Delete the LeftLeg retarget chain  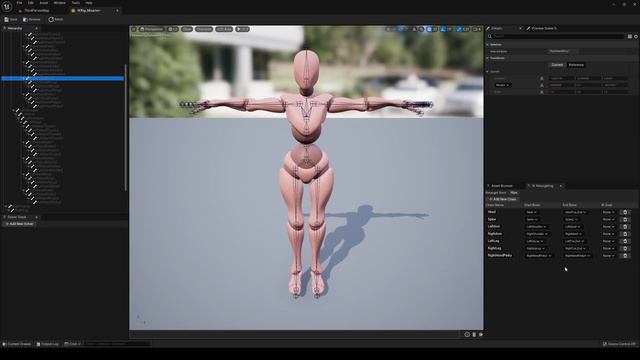(625, 241)
